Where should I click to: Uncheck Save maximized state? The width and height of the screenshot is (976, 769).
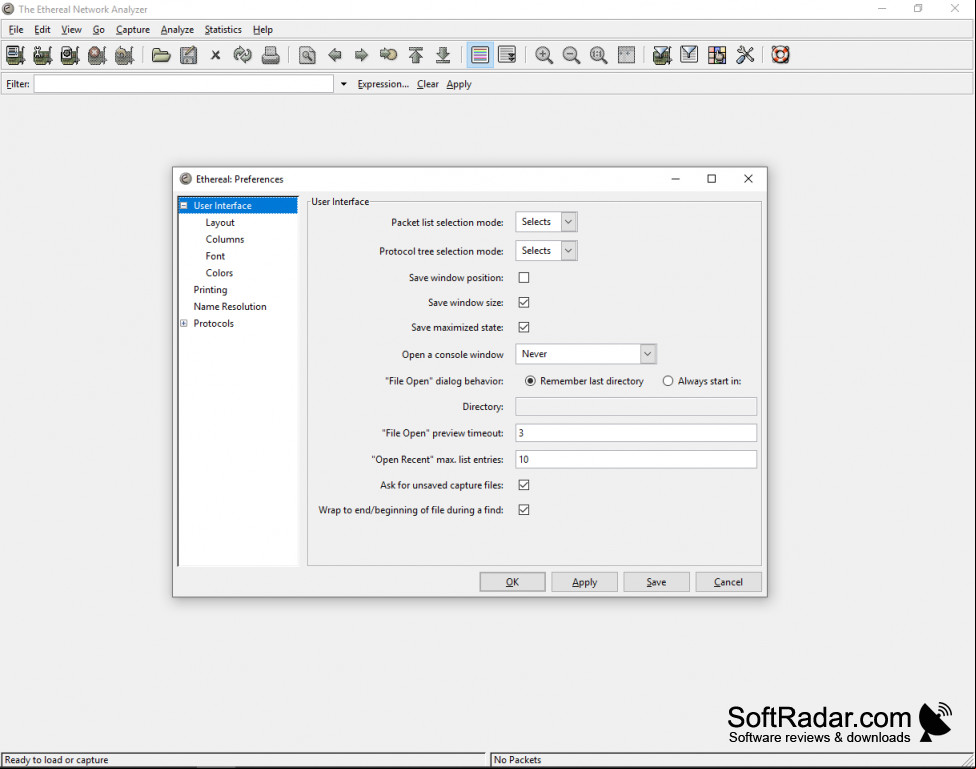coord(524,328)
